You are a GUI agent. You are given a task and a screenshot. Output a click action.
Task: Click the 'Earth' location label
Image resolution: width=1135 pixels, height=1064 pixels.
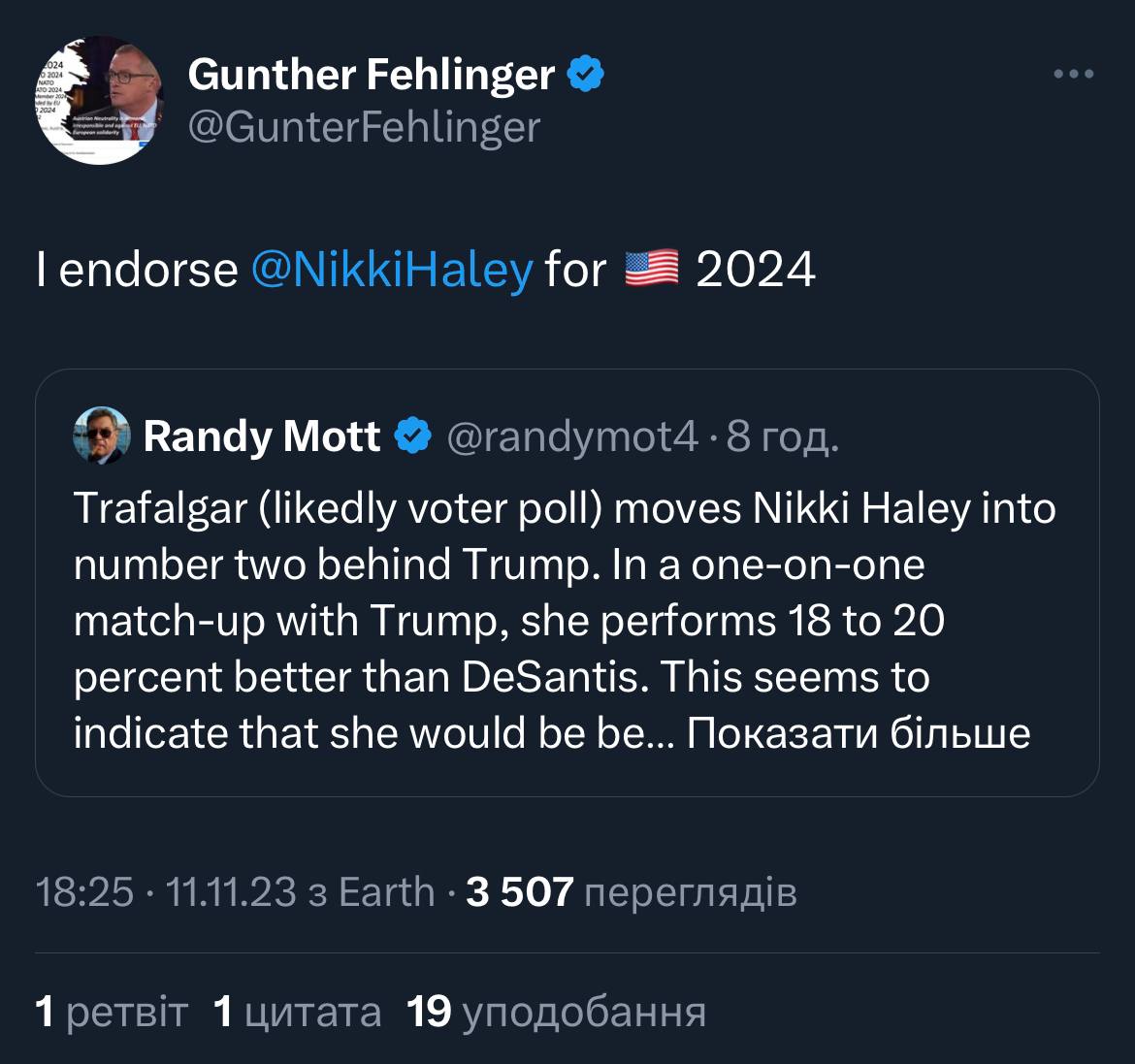tap(386, 891)
